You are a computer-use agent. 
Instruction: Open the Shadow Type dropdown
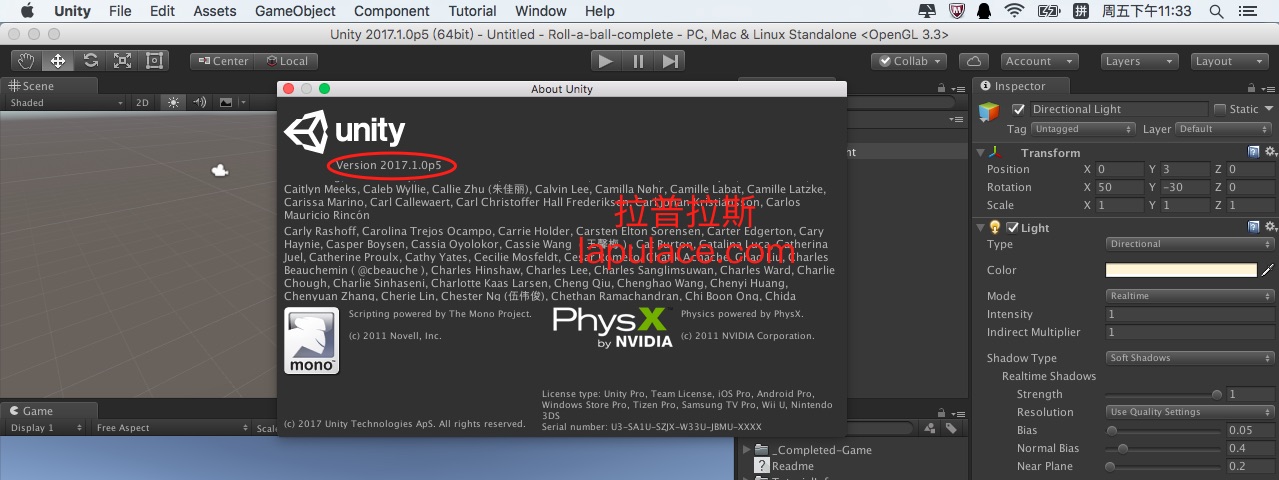[x=1190, y=358]
